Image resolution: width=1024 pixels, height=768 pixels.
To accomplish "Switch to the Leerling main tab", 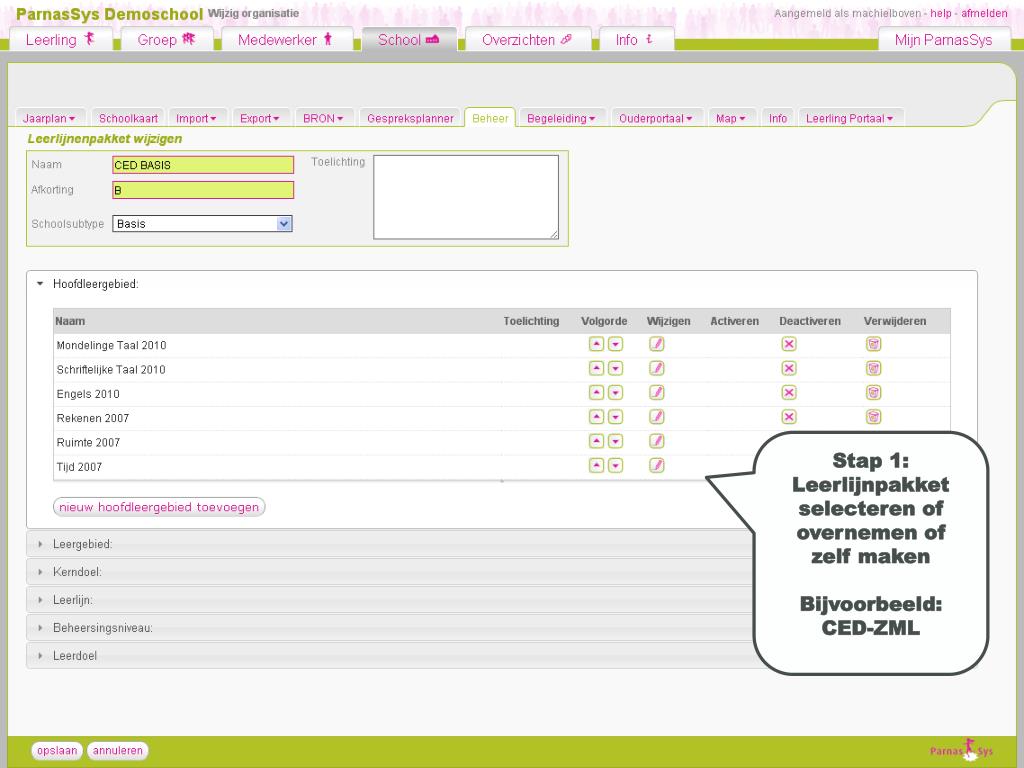I will click(61, 39).
